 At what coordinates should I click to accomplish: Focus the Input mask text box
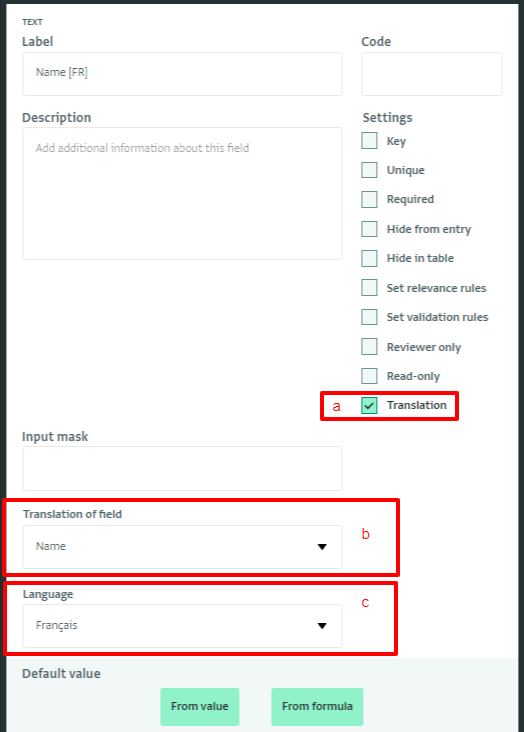click(182, 468)
